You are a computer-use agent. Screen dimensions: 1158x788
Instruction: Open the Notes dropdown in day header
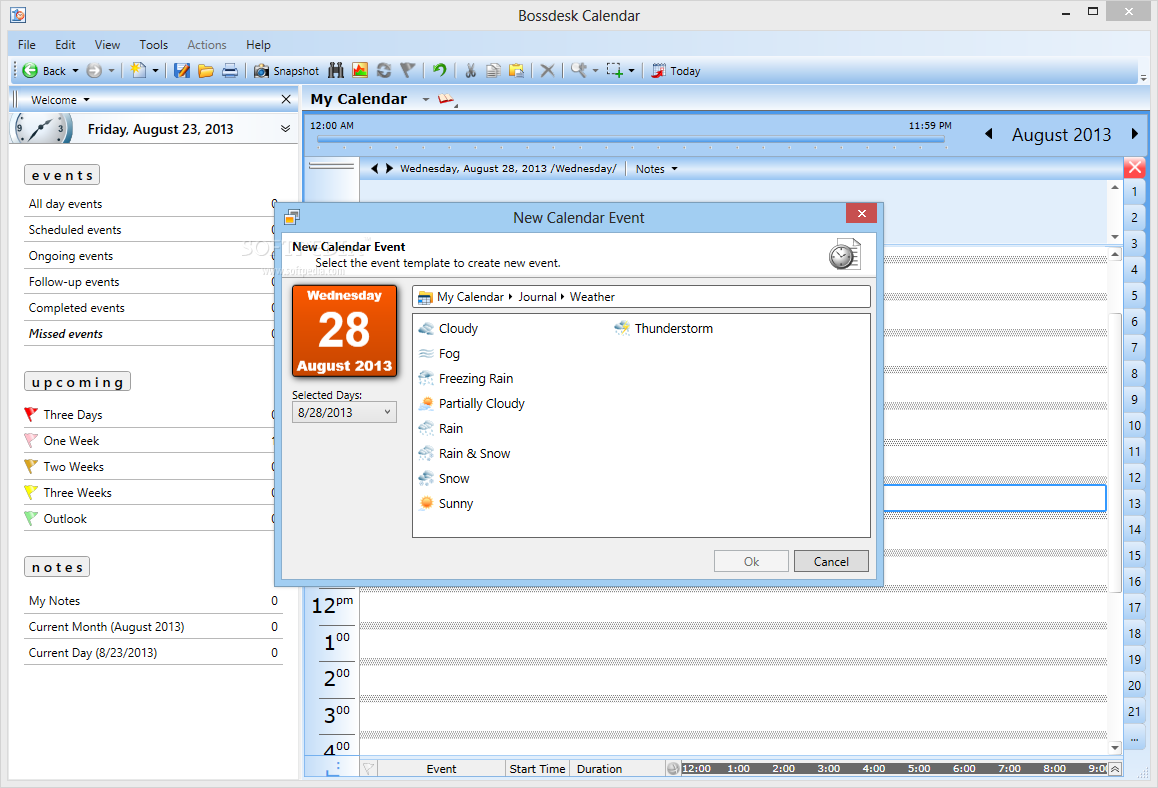click(657, 169)
